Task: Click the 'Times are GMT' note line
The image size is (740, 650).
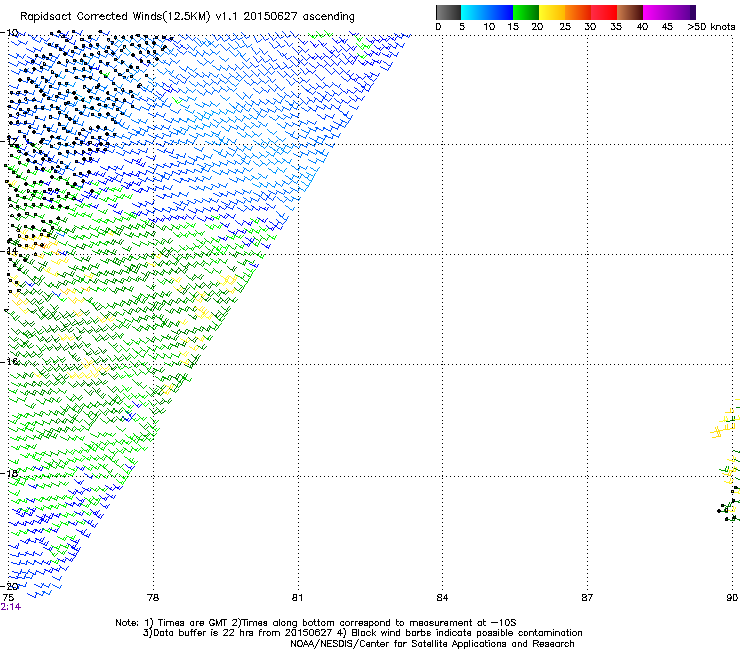Action: pos(315,623)
